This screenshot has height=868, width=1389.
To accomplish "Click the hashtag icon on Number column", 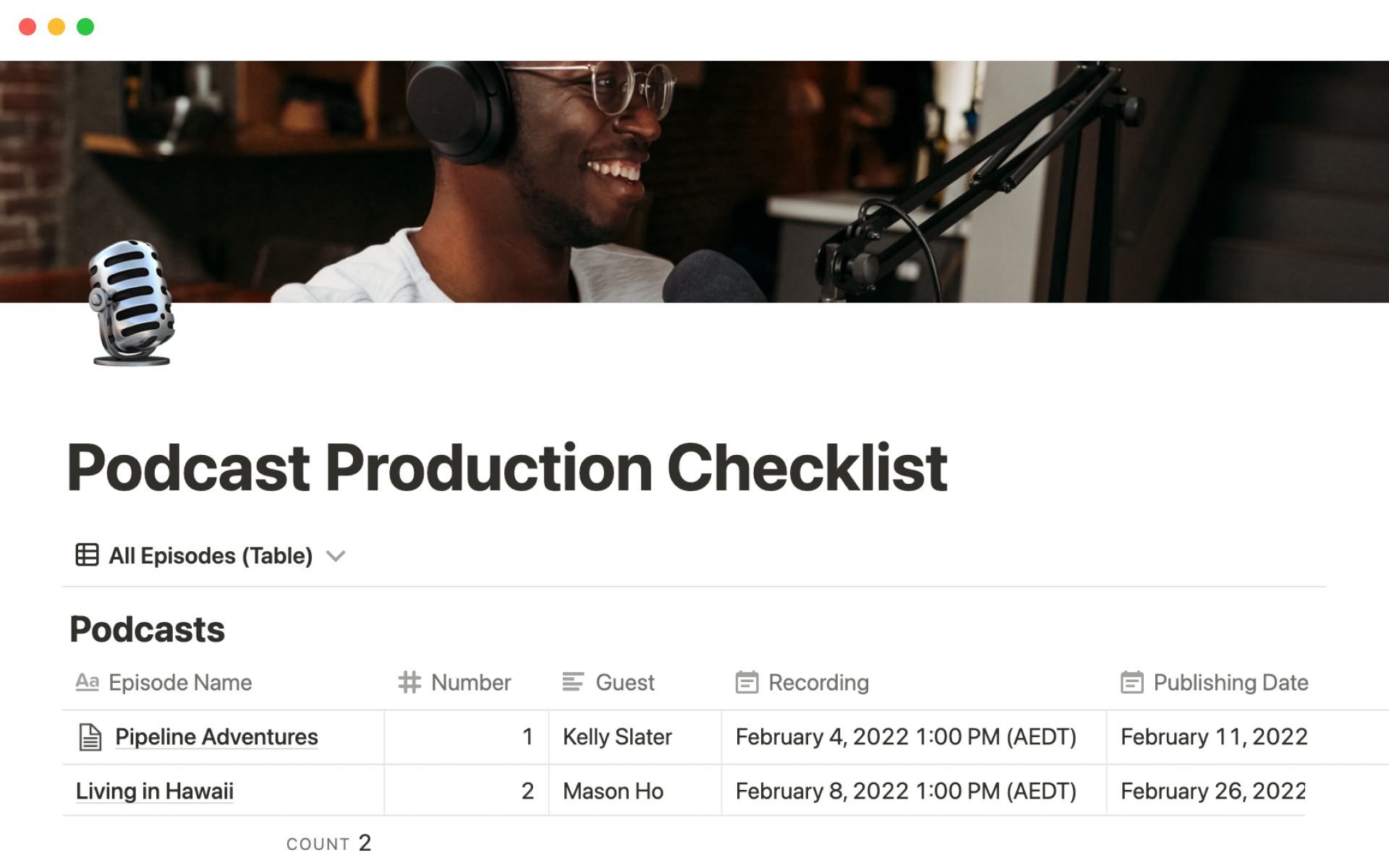I will tap(409, 682).
